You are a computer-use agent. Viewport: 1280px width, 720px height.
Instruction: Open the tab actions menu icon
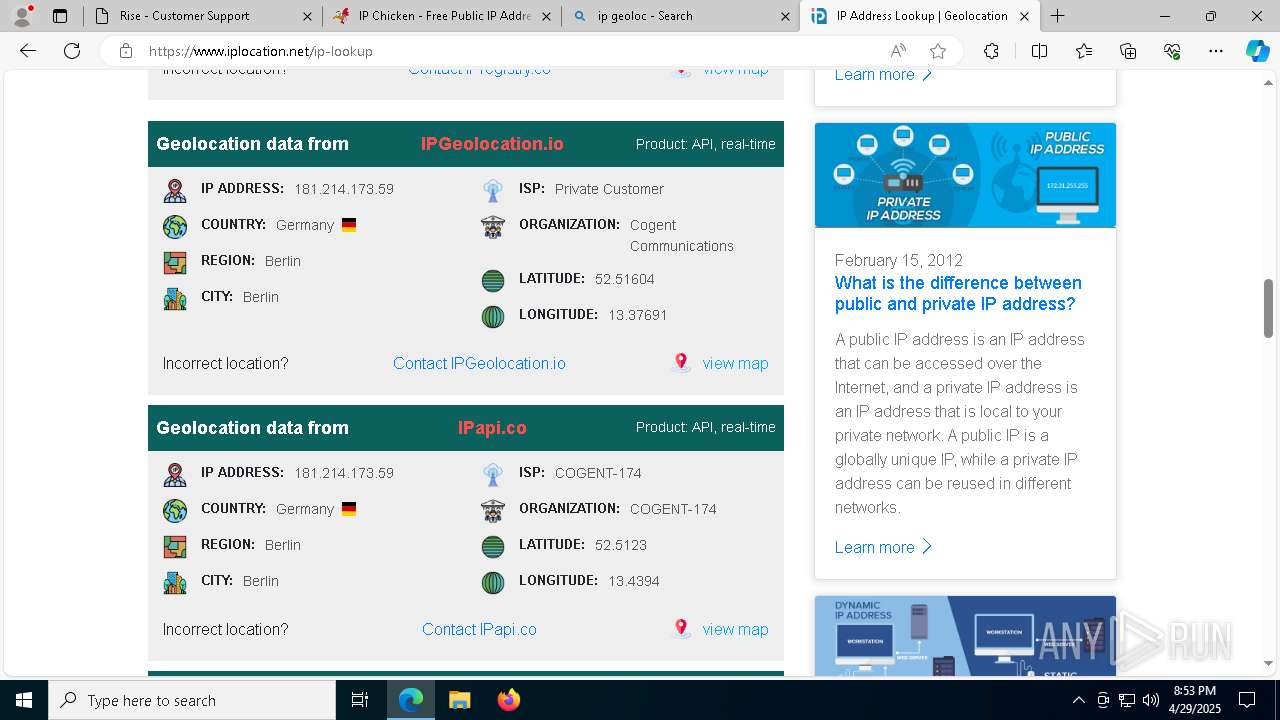tap(60, 16)
